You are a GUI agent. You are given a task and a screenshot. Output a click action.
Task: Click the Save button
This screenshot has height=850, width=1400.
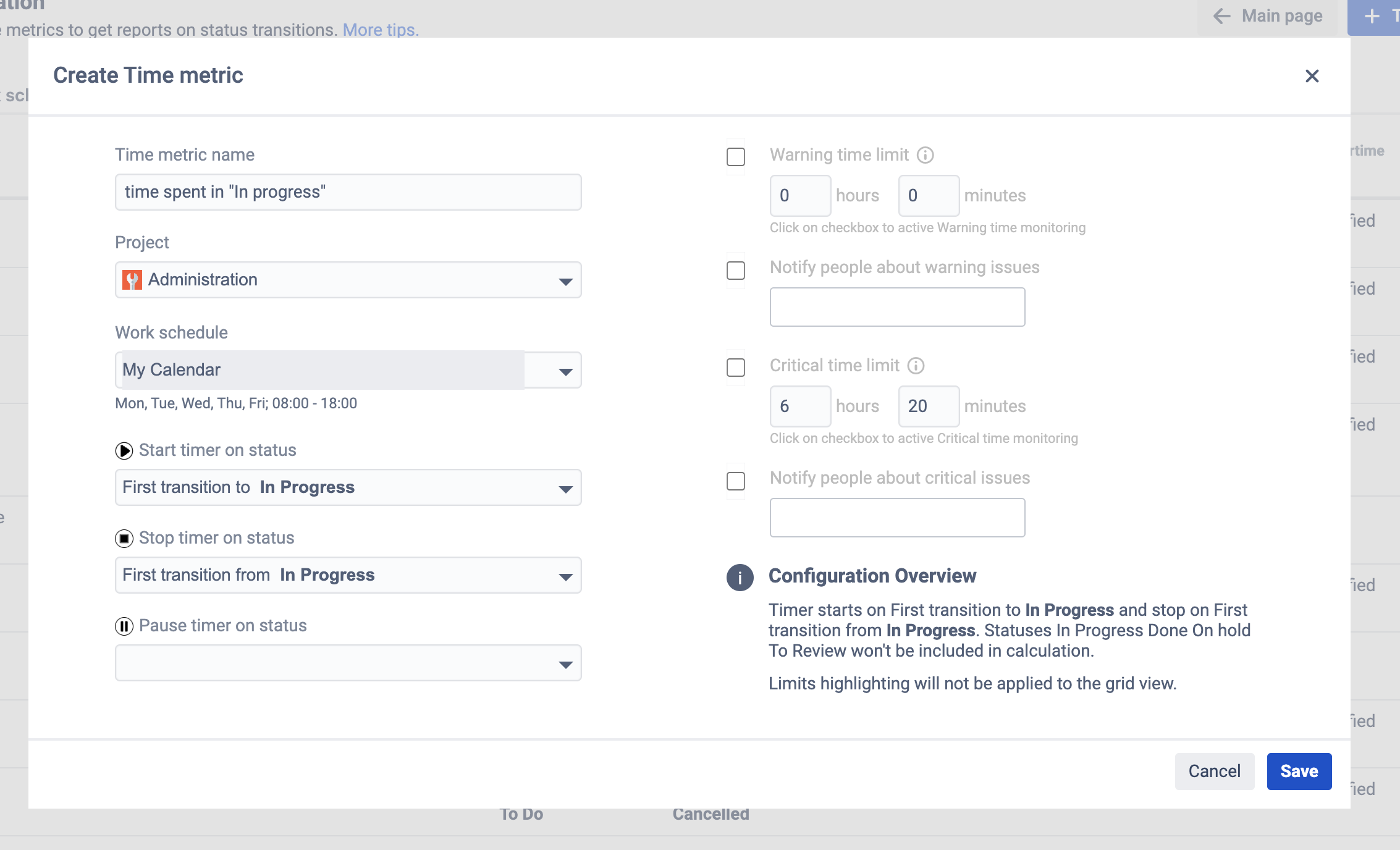pyautogui.click(x=1299, y=771)
